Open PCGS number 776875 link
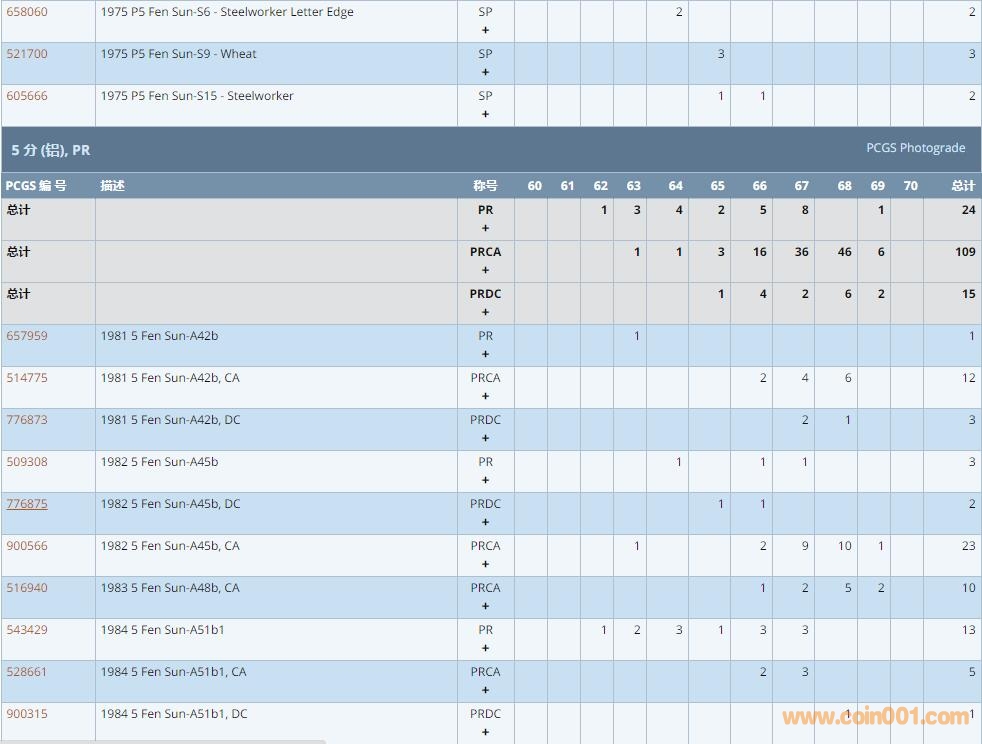Image resolution: width=982 pixels, height=744 pixels. (x=27, y=504)
